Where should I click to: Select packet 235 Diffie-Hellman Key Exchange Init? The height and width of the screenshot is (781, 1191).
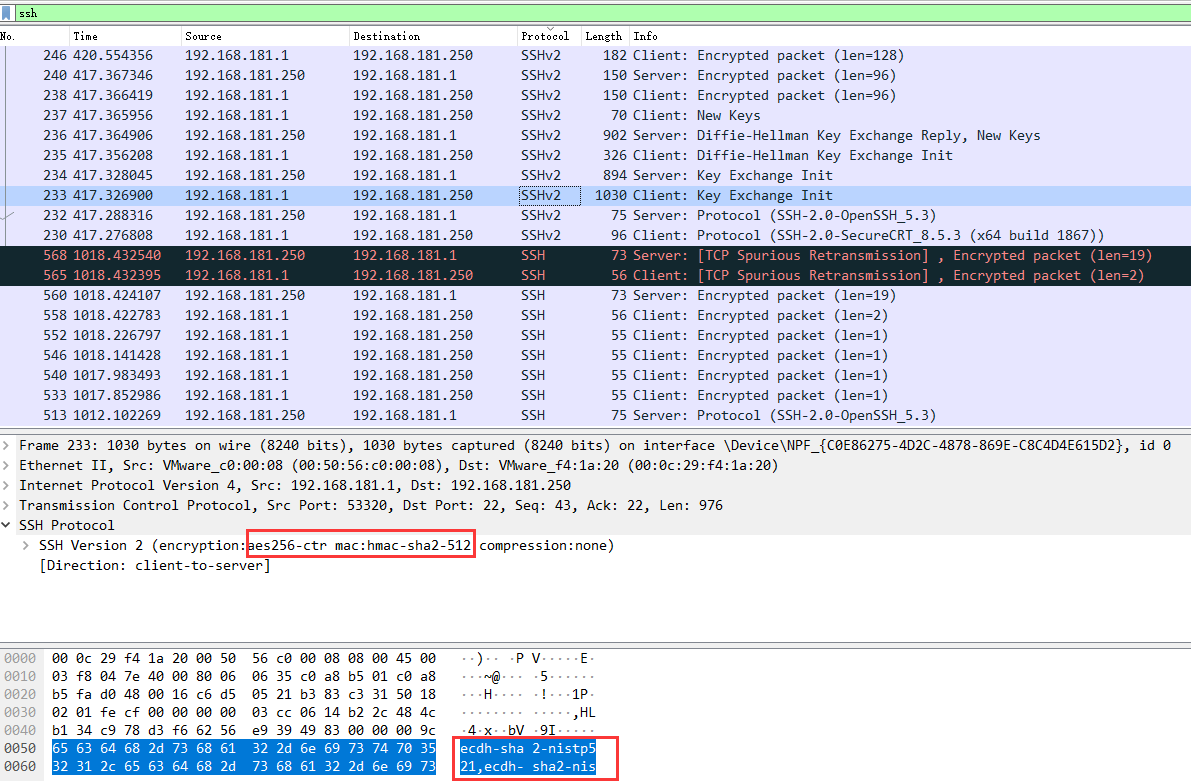596,155
